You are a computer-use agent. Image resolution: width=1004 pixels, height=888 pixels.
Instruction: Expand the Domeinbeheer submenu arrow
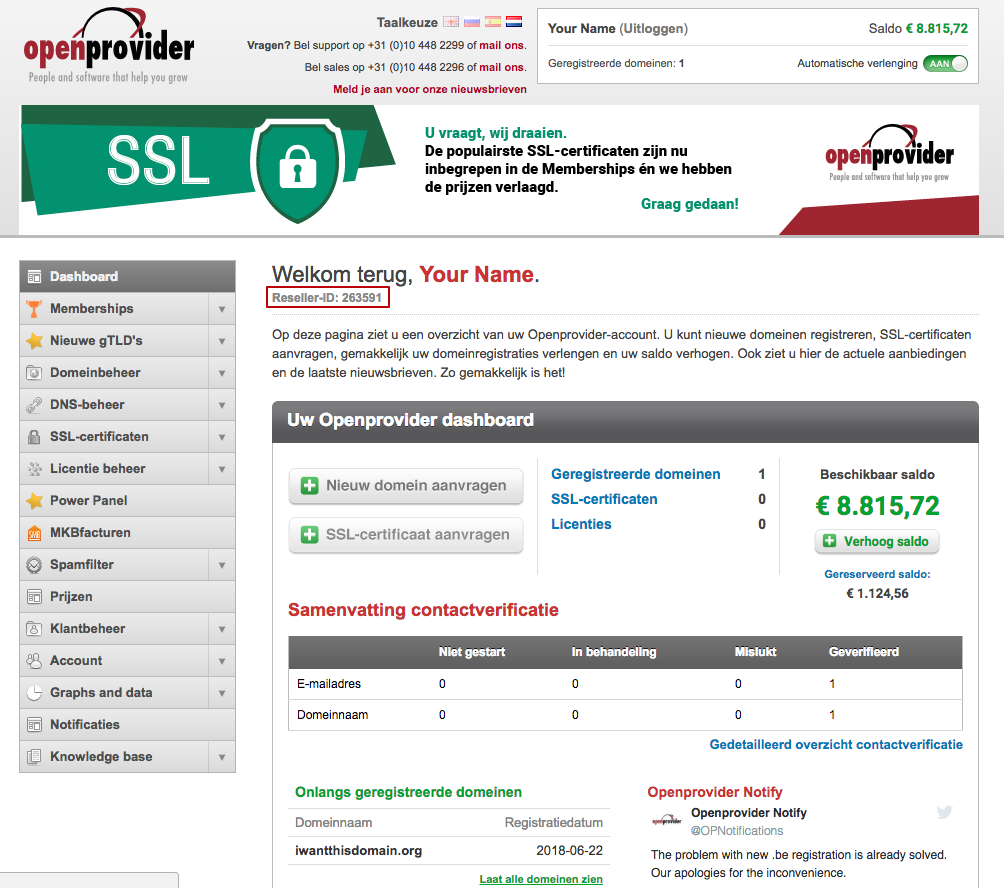222,373
